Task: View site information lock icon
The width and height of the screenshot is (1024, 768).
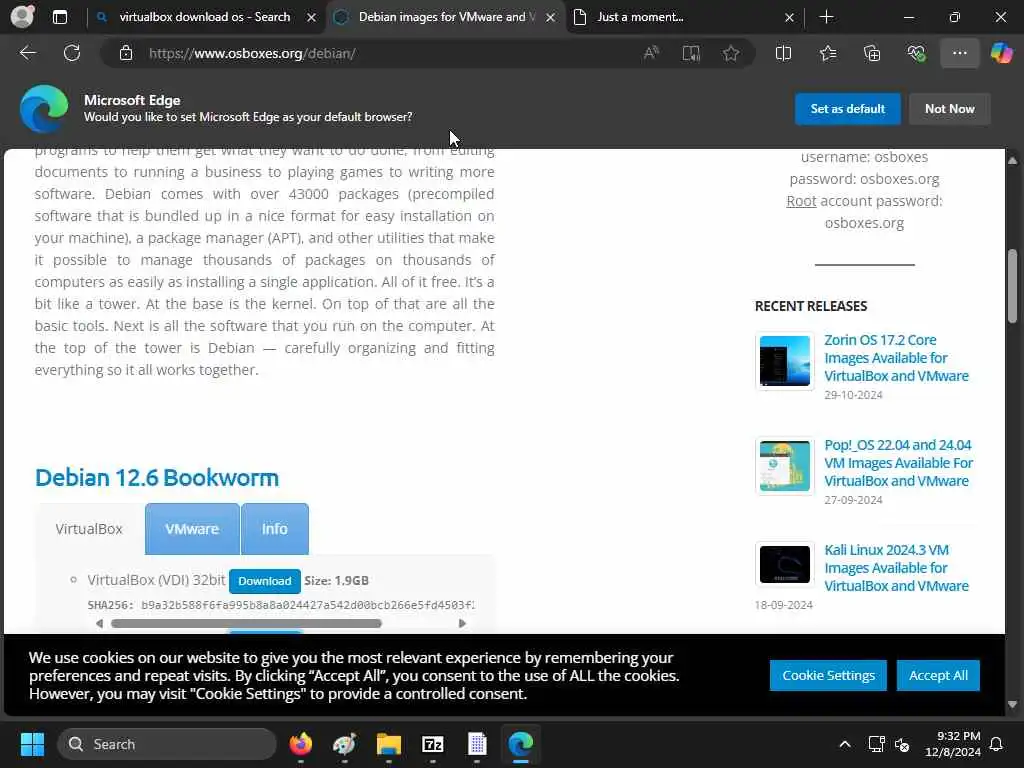Action: click(126, 53)
